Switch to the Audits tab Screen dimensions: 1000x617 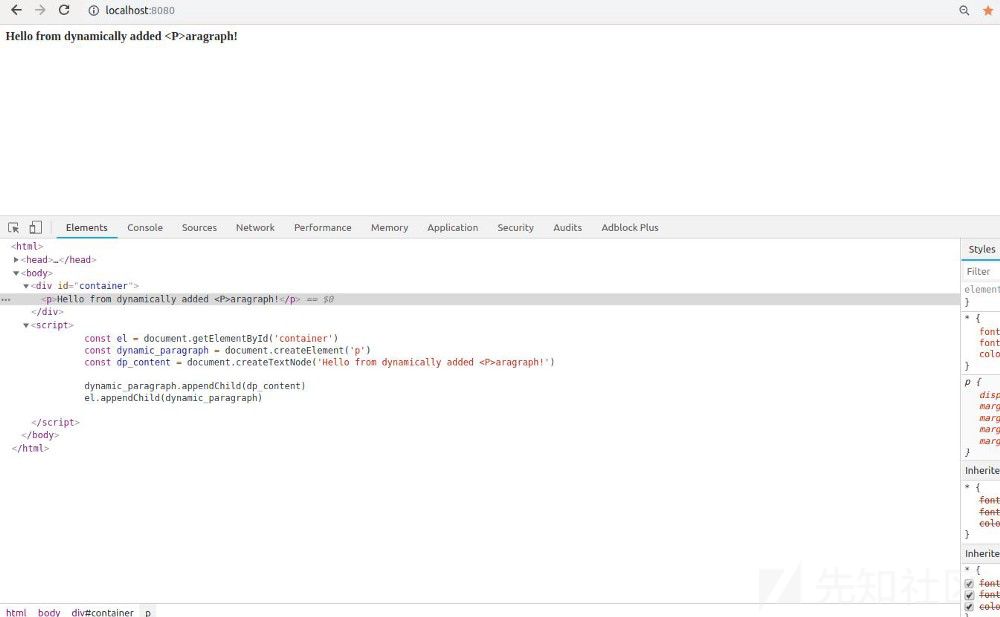click(568, 227)
